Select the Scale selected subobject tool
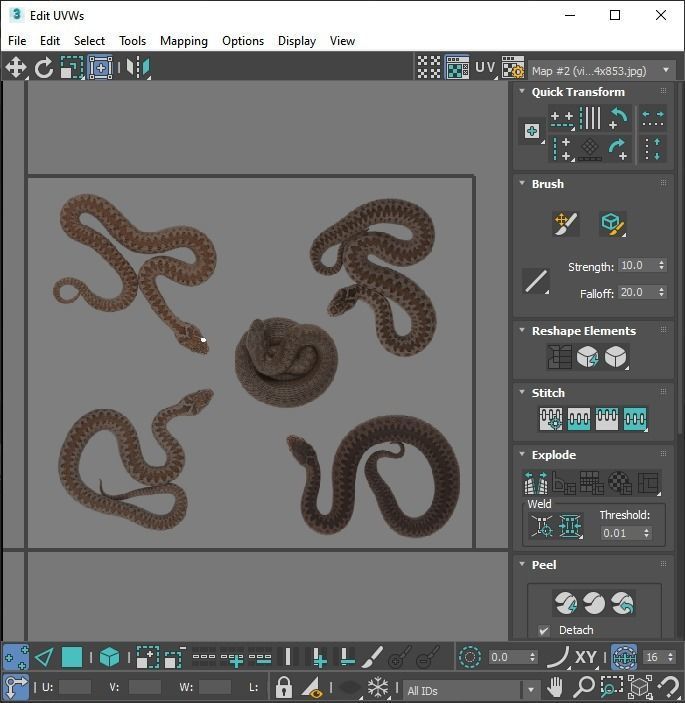 (72, 68)
